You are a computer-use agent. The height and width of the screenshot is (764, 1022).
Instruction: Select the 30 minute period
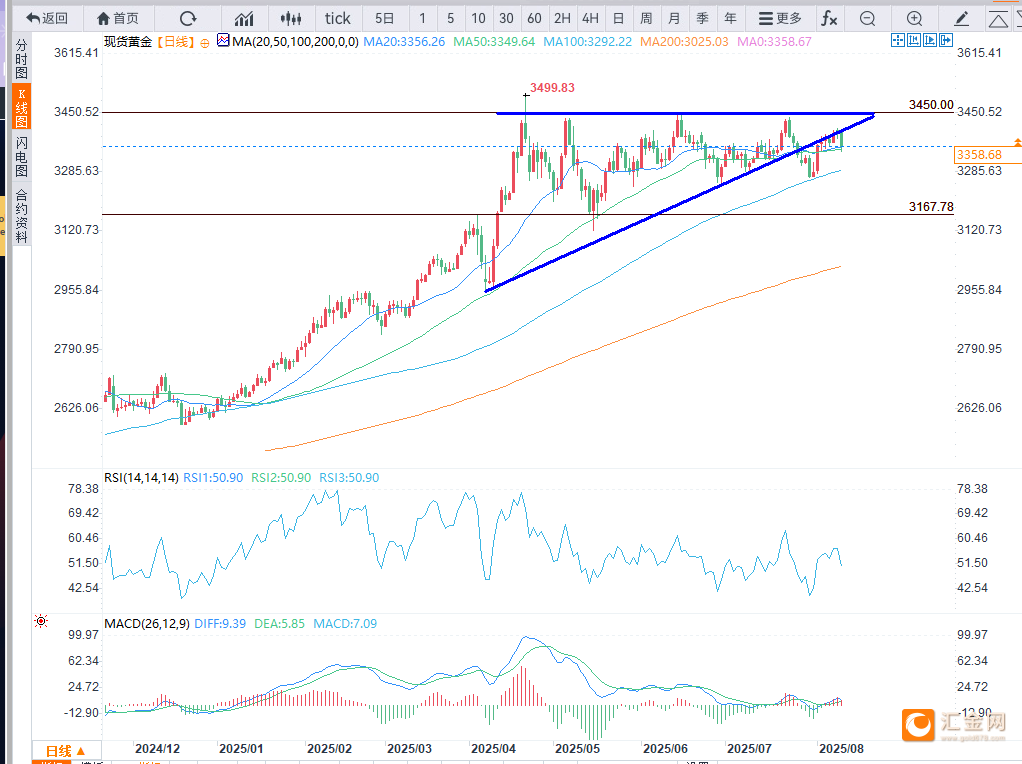pos(506,18)
